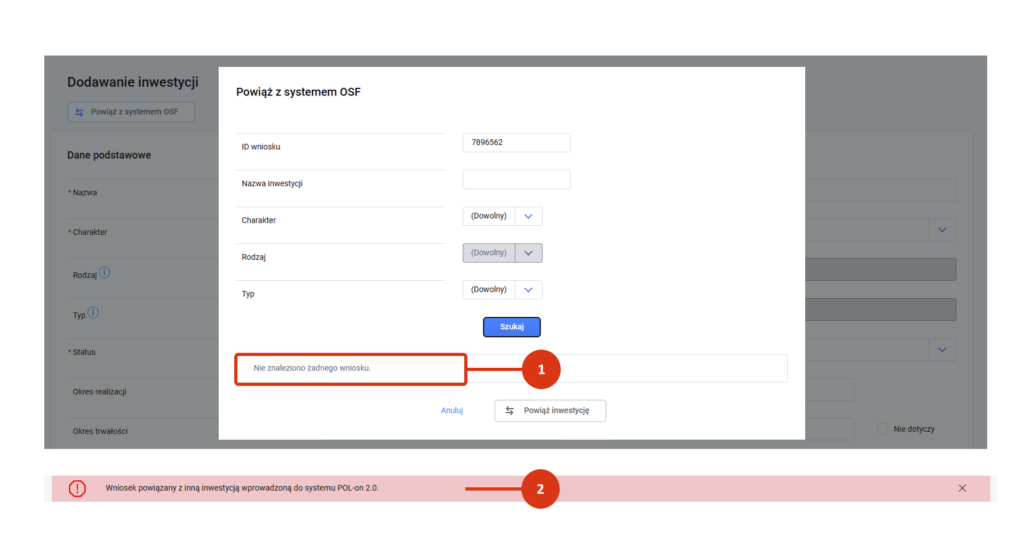Click the error text about POL-on 2.0
The image size is (1024, 553).
(x=242, y=488)
